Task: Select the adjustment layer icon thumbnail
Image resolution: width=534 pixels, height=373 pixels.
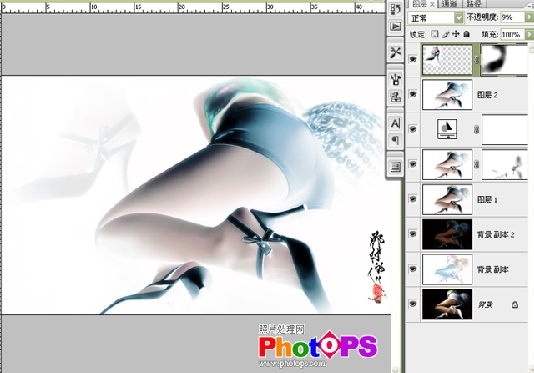Action: click(x=447, y=129)
